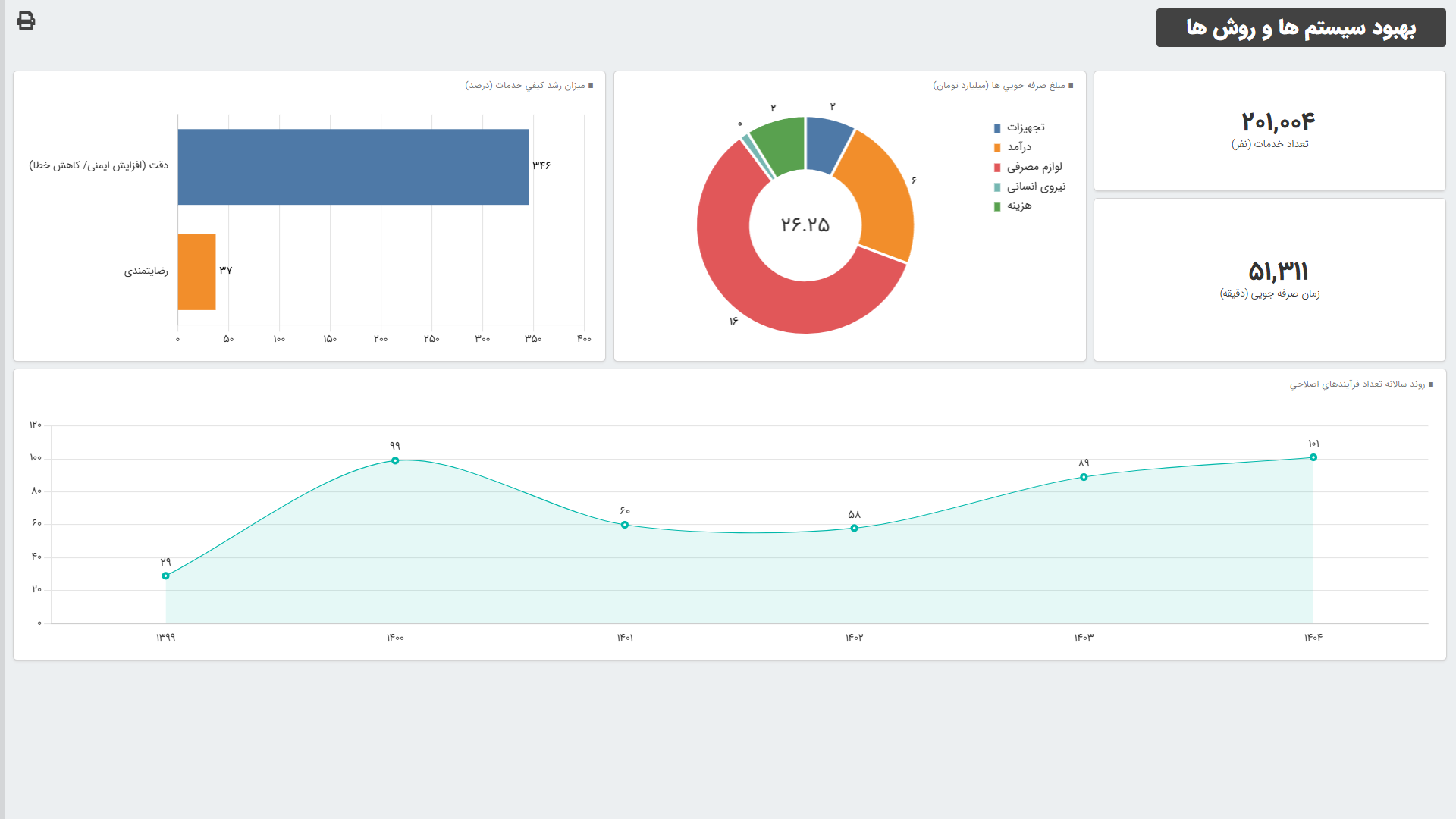1456x819 pixels.
Task: Click the line chart point valued ۸۹
Action: coord(1084,477)
